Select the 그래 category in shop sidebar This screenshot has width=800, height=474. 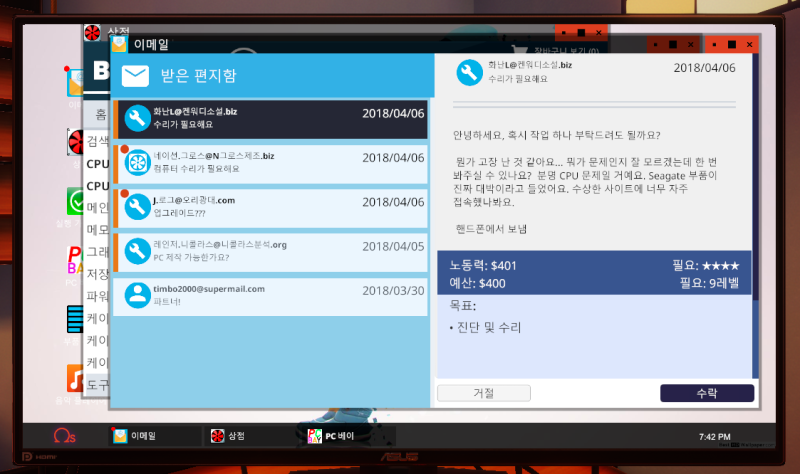(97, 252)
